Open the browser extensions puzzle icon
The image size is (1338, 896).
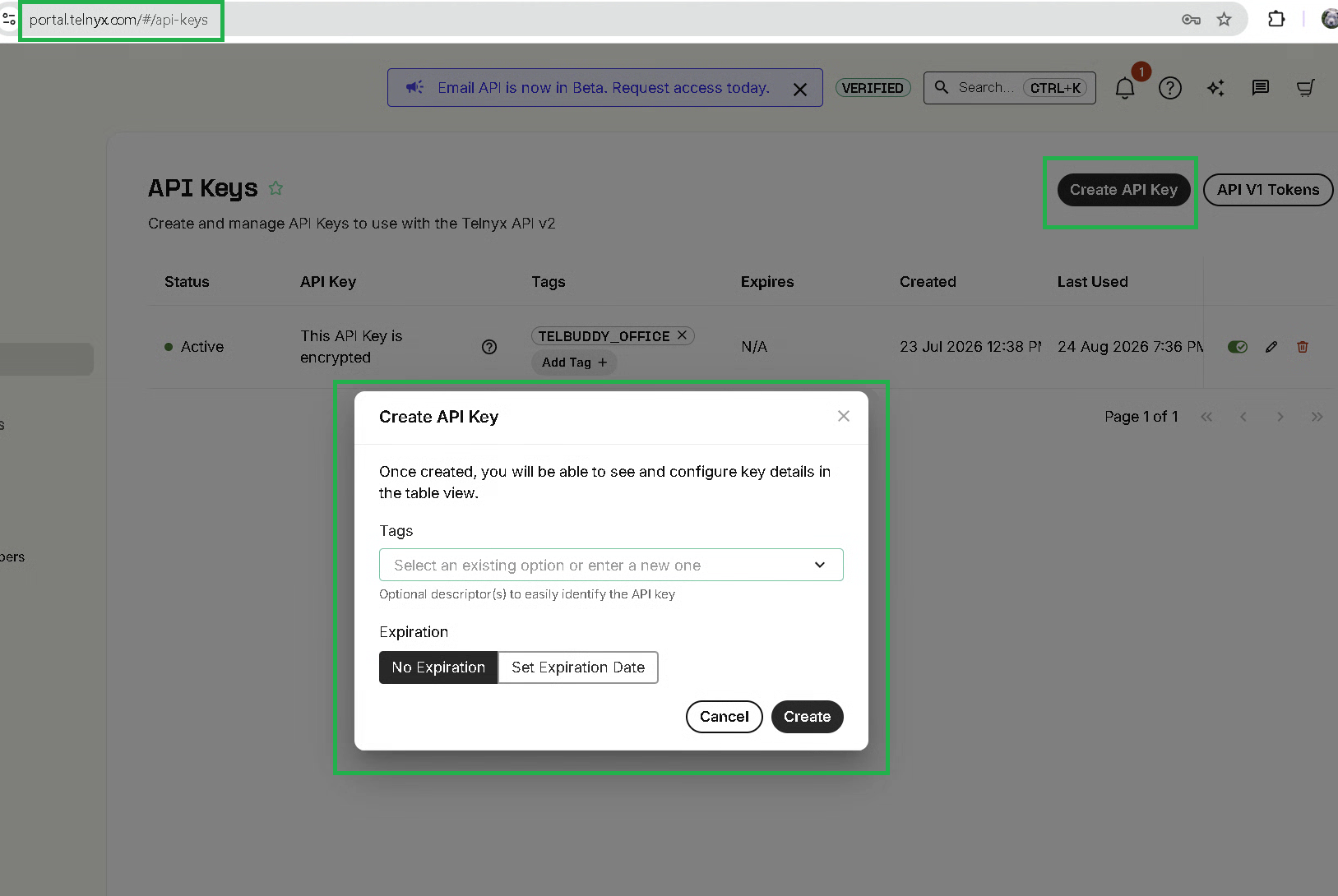[x=1276, y=19]
